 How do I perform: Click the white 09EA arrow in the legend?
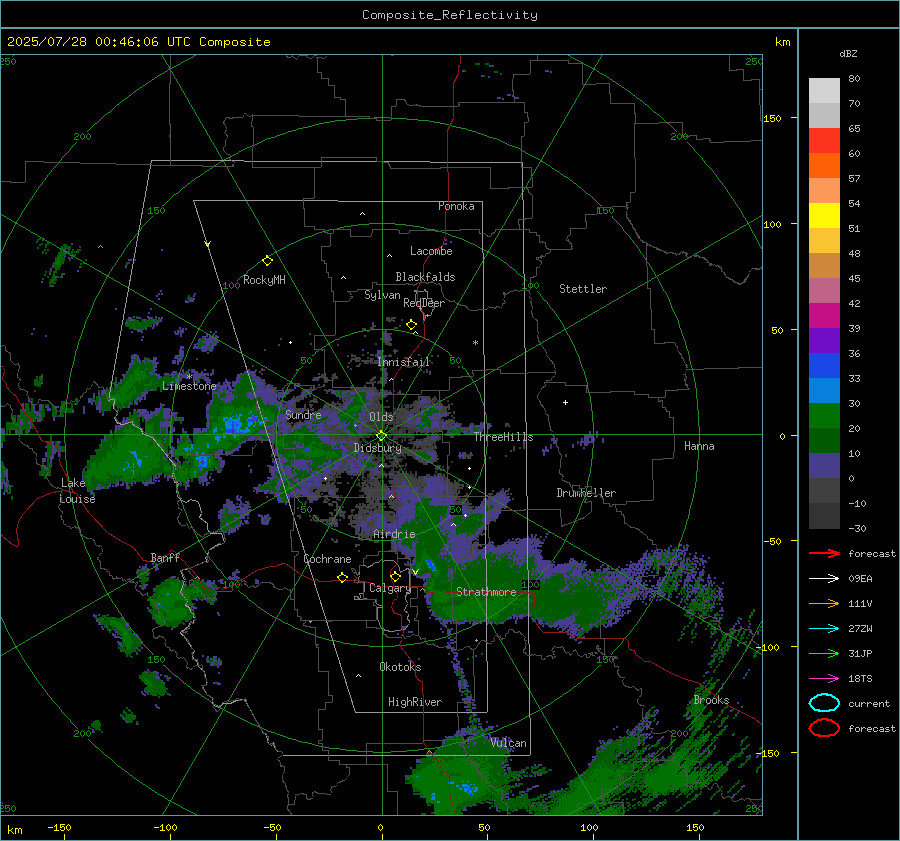tap(824, 578)
